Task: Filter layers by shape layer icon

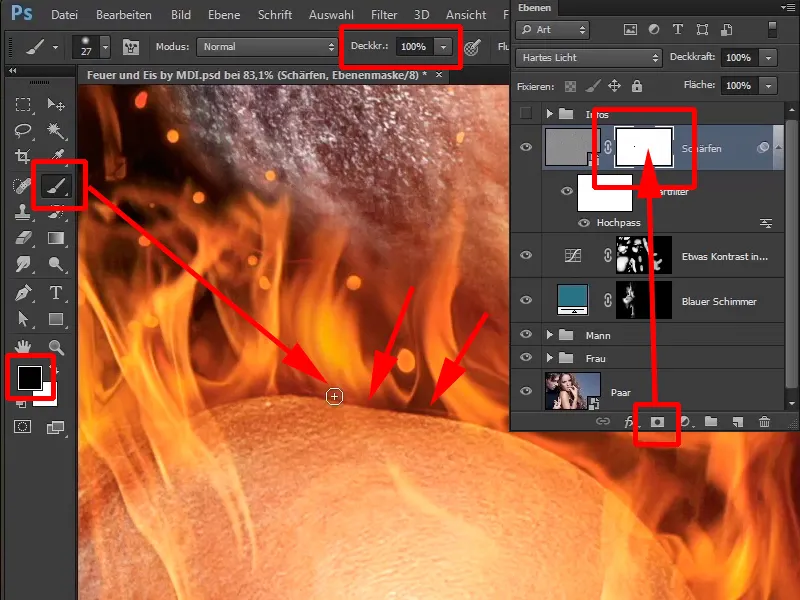Action: click(x=702, y=30)
